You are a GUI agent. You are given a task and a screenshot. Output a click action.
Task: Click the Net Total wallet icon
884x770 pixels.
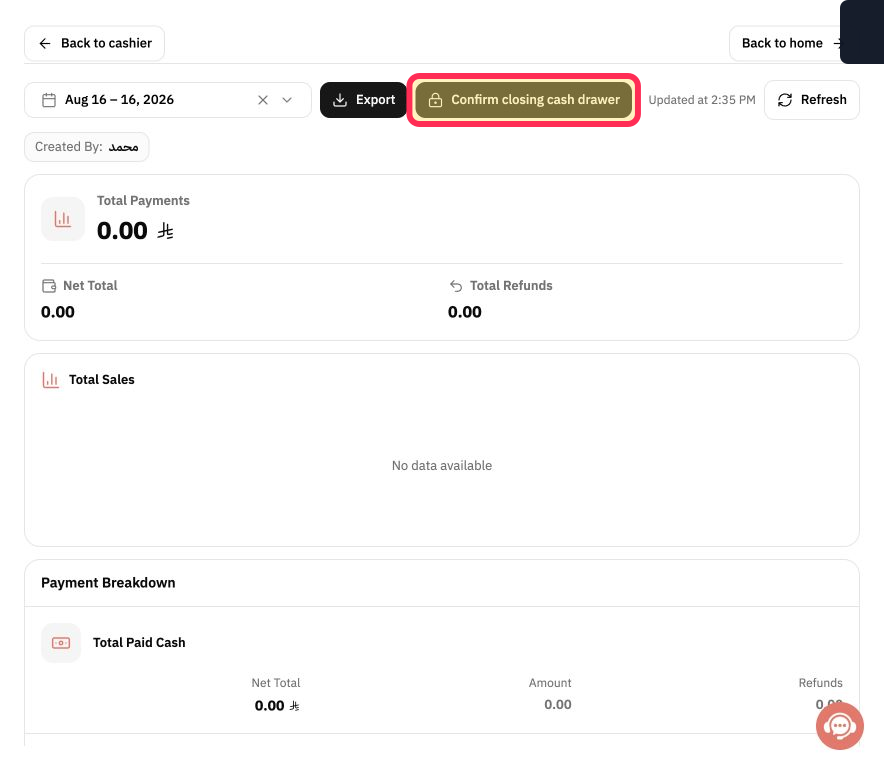49,286
